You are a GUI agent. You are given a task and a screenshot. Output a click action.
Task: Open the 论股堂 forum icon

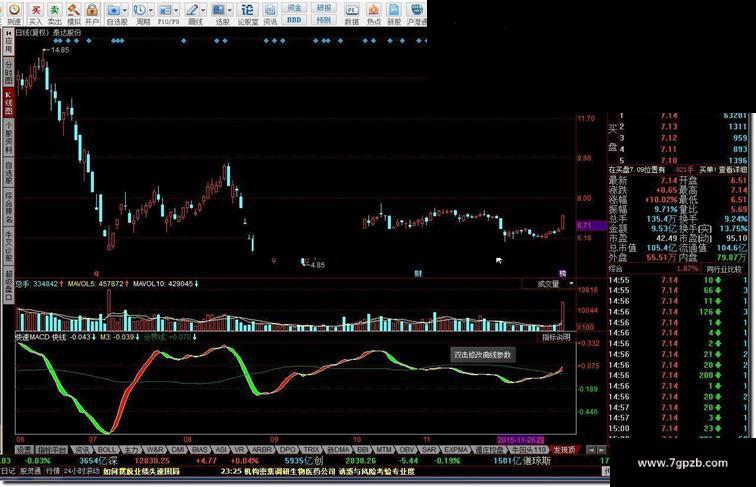247,10
